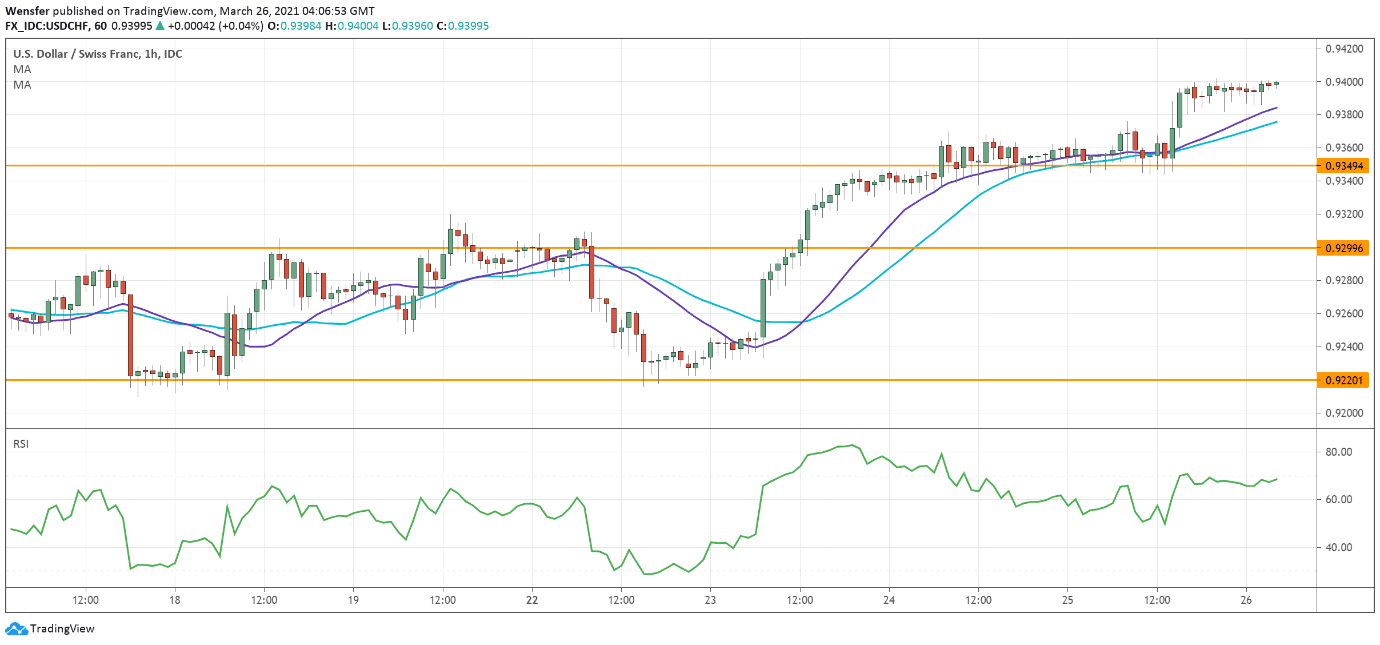Click the 0.92000 price axis value

tap(1343, 413)
